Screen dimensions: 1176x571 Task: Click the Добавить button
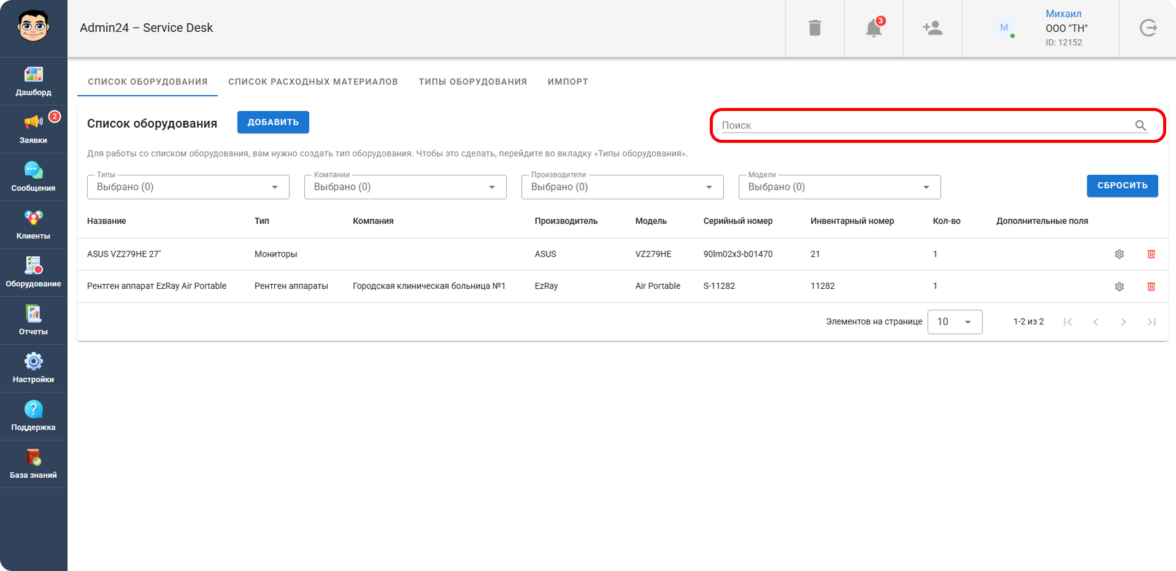tap(273, 122)
